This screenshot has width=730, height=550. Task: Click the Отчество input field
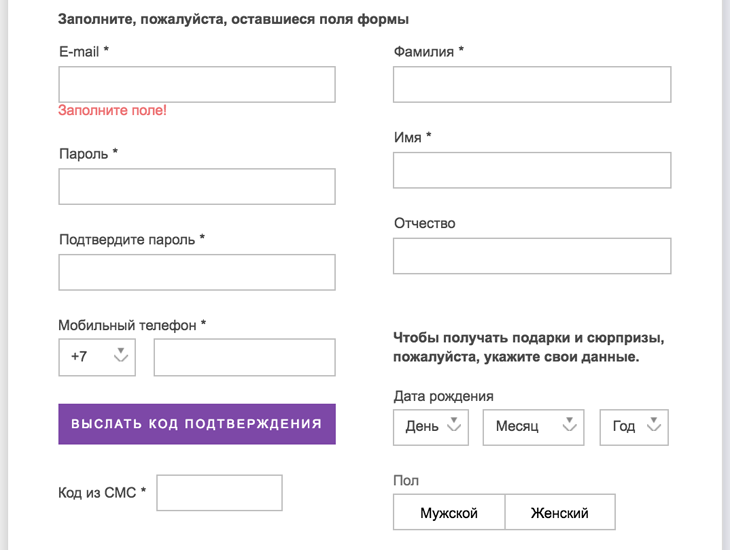point(531,256)
